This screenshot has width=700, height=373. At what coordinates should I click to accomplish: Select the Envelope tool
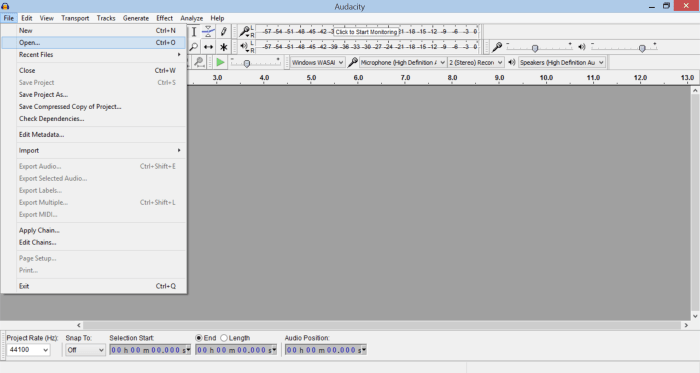[x=208, y=32]
